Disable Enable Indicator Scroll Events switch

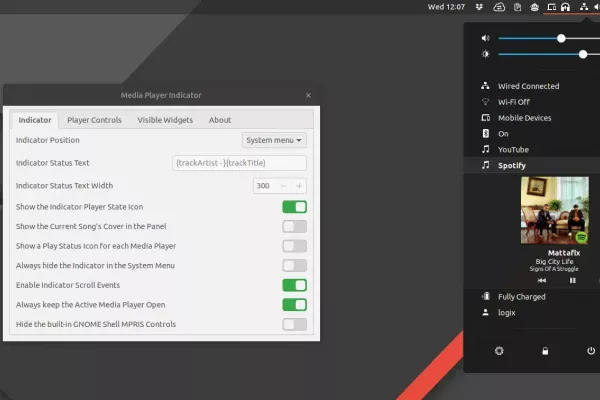[x=294, y=285]
